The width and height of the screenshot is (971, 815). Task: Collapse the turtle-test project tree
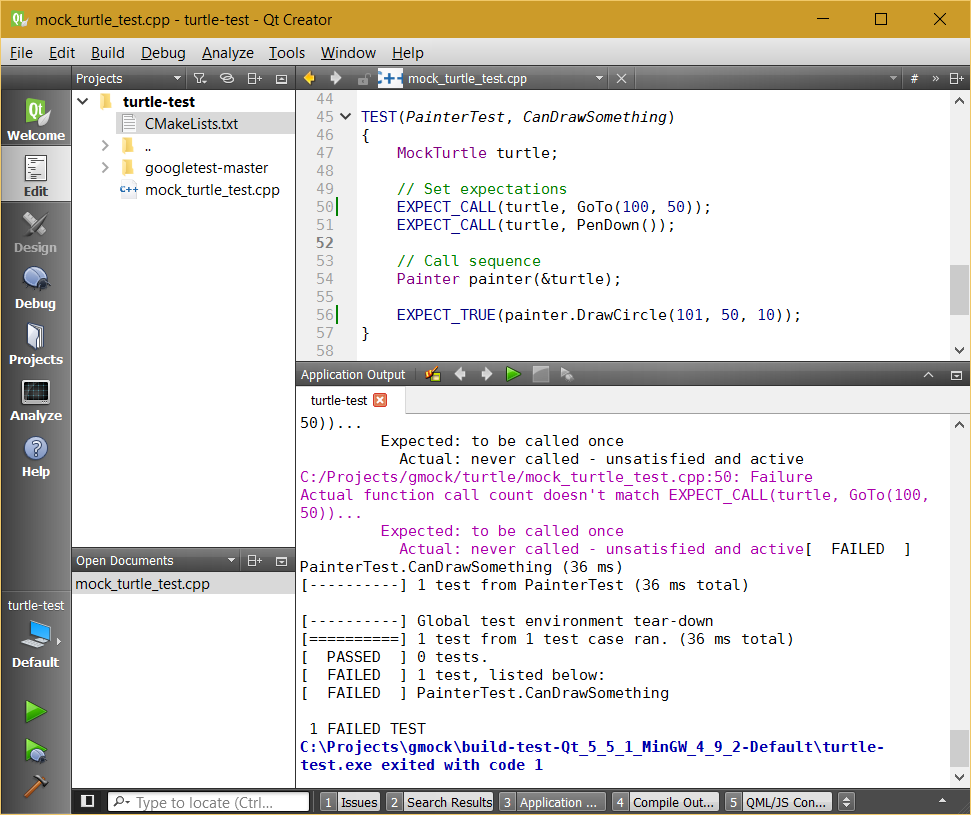click(x=83, y=101)
